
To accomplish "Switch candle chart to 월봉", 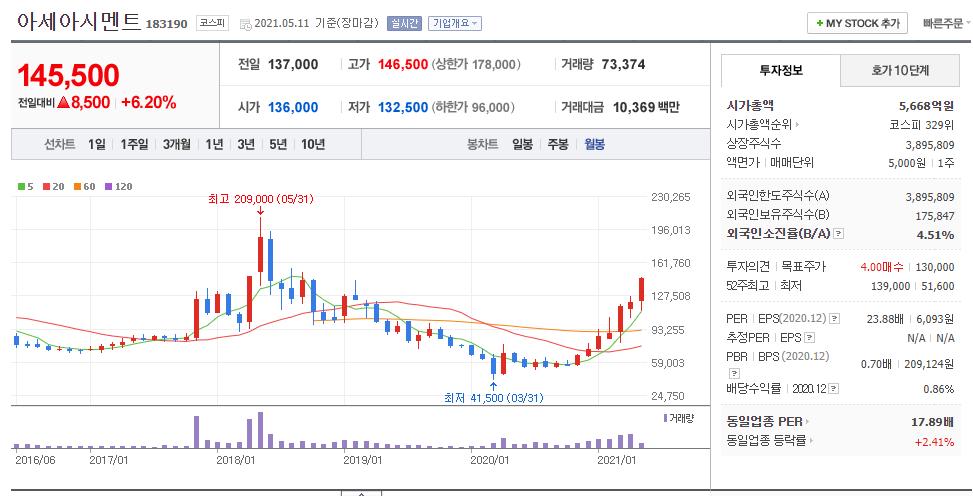I will point(594,144).
